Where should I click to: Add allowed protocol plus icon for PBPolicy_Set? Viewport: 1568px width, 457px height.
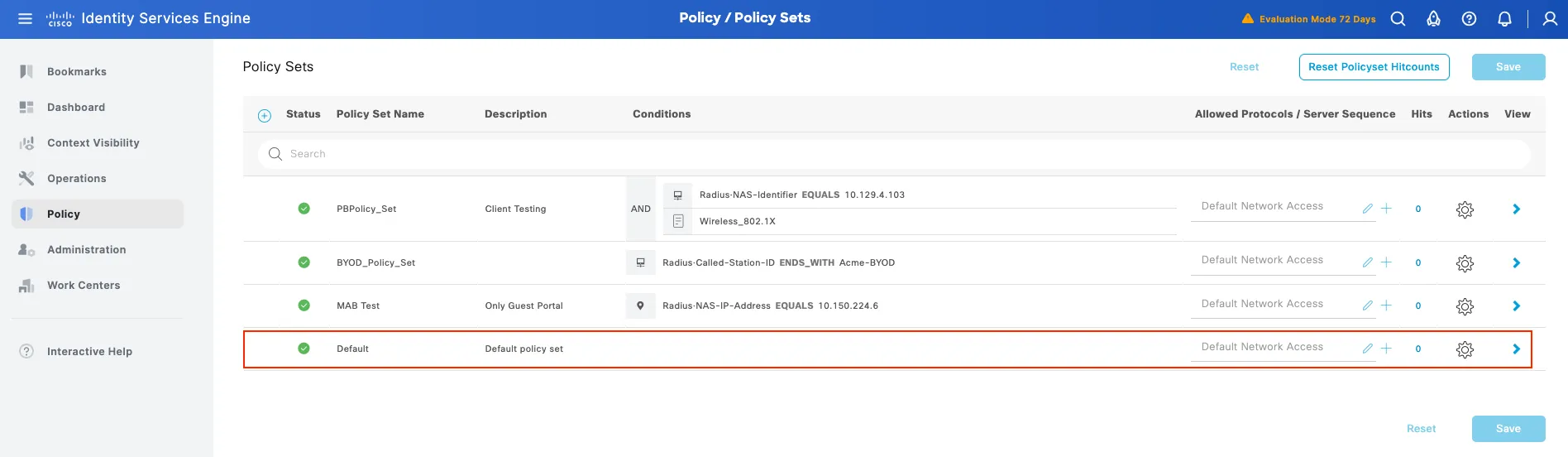click(x=1387, y=209)
